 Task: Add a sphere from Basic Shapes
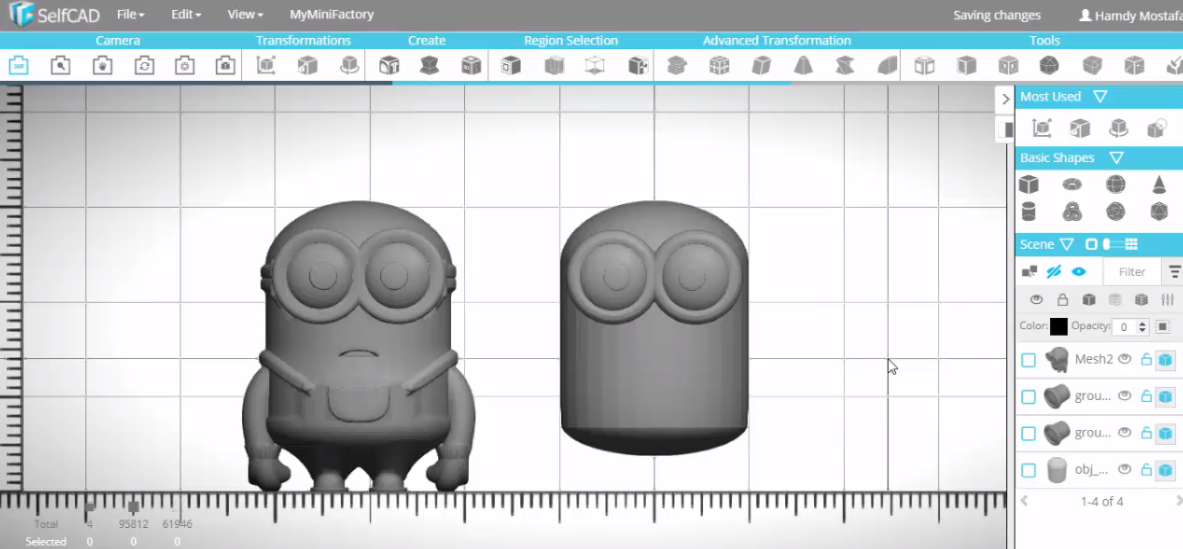click(1116, 184)
